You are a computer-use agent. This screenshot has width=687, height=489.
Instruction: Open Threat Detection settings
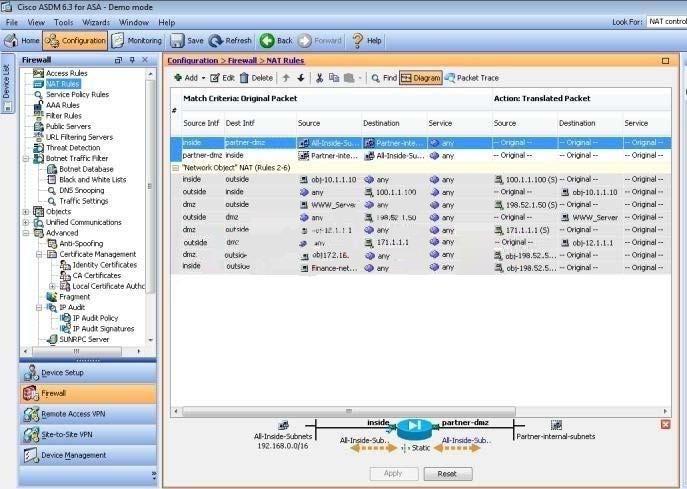[x=73, y=148]
